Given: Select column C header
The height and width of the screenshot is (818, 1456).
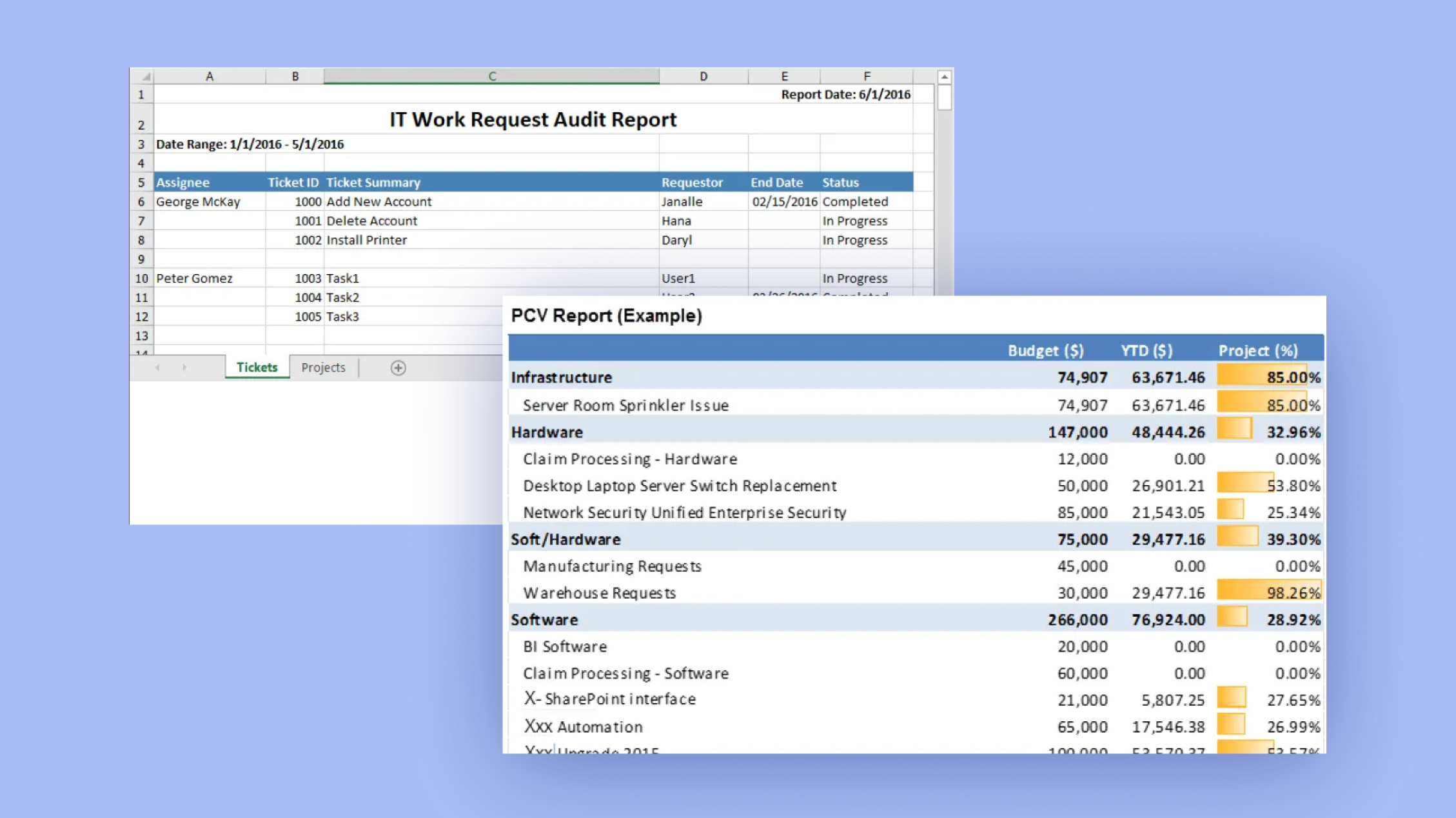Looking at the screenshot, I should [x=491, y=75].
